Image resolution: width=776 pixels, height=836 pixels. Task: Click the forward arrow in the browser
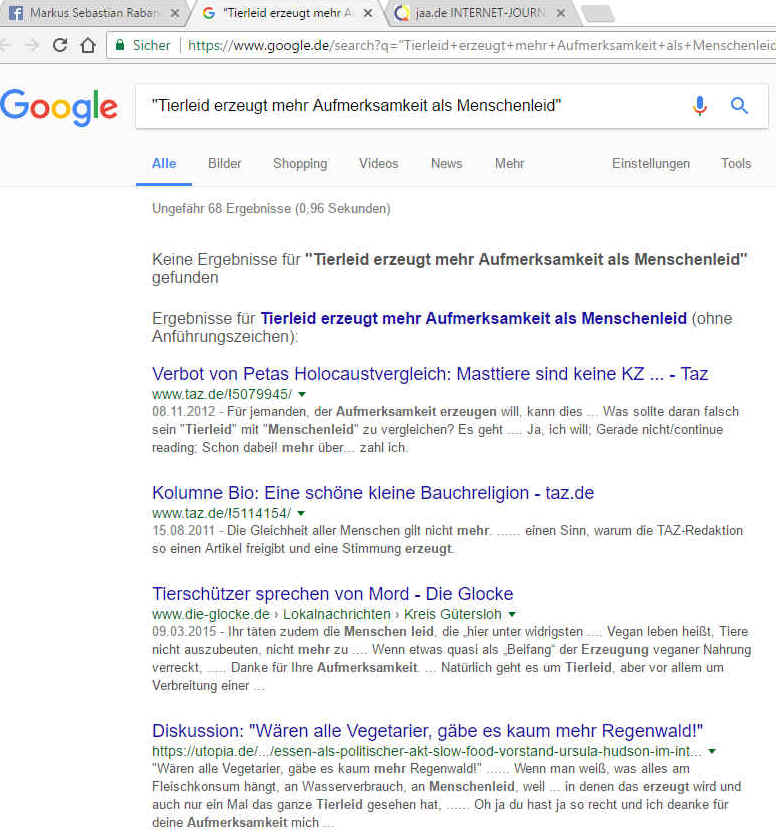(x=32, y=45)
